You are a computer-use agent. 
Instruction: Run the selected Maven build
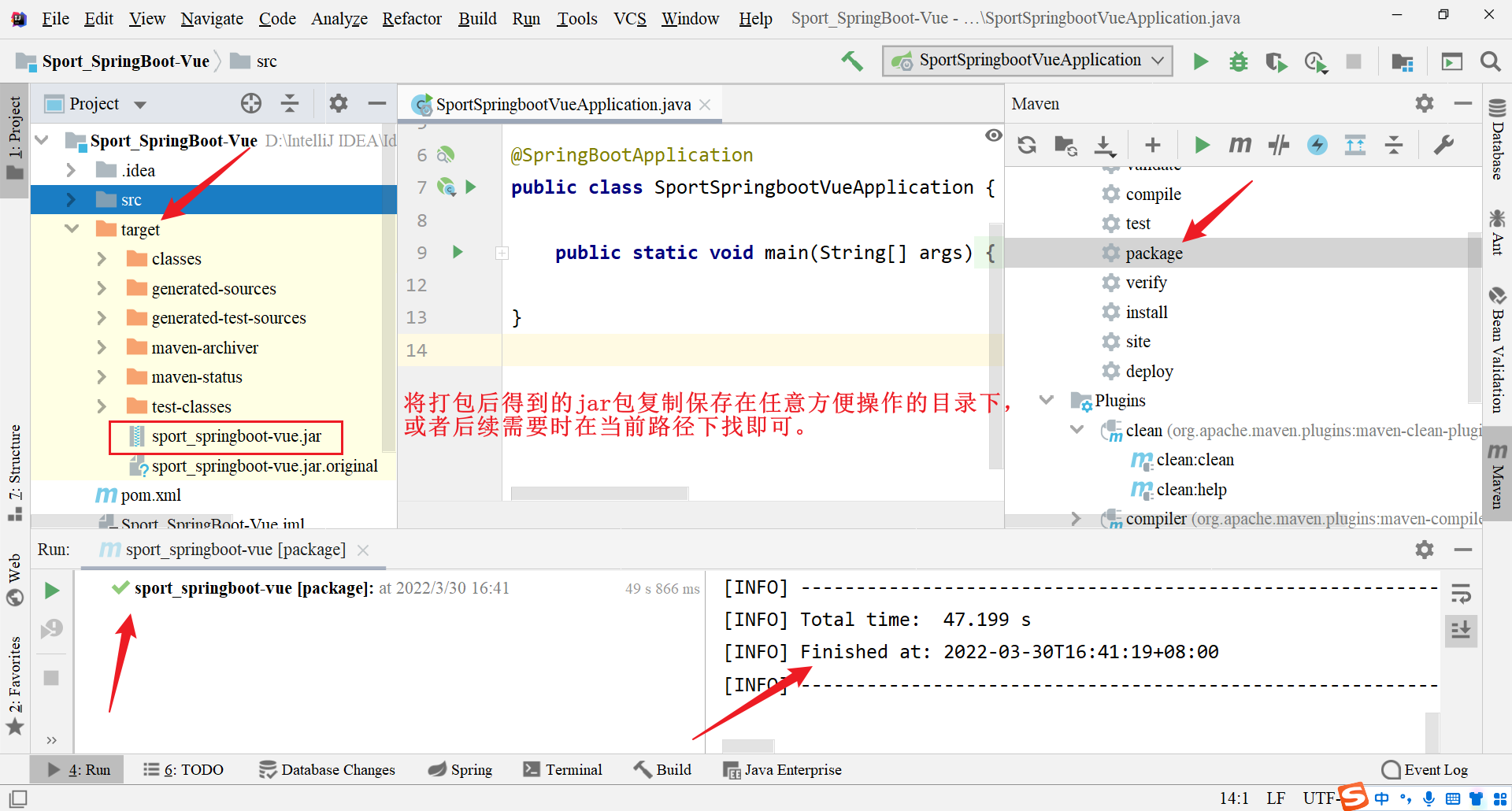point(1202,145)
